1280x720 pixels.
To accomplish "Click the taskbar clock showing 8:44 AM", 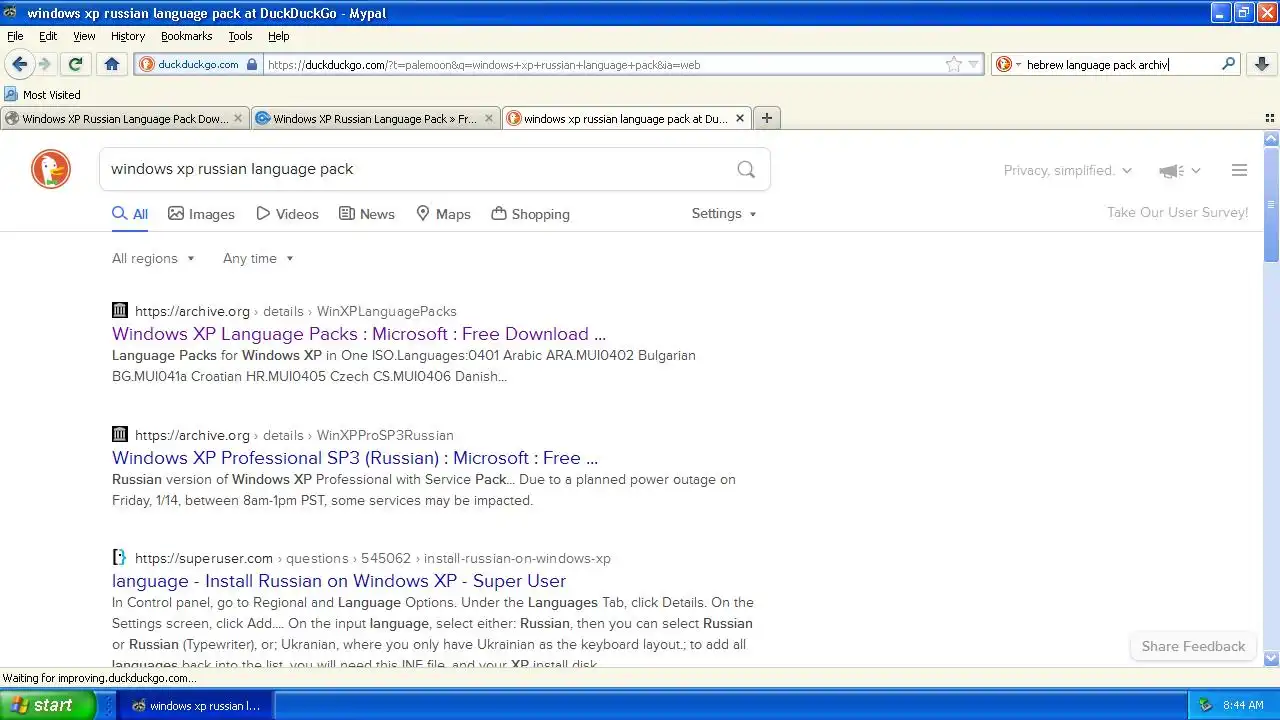I will pos(1243,705).
